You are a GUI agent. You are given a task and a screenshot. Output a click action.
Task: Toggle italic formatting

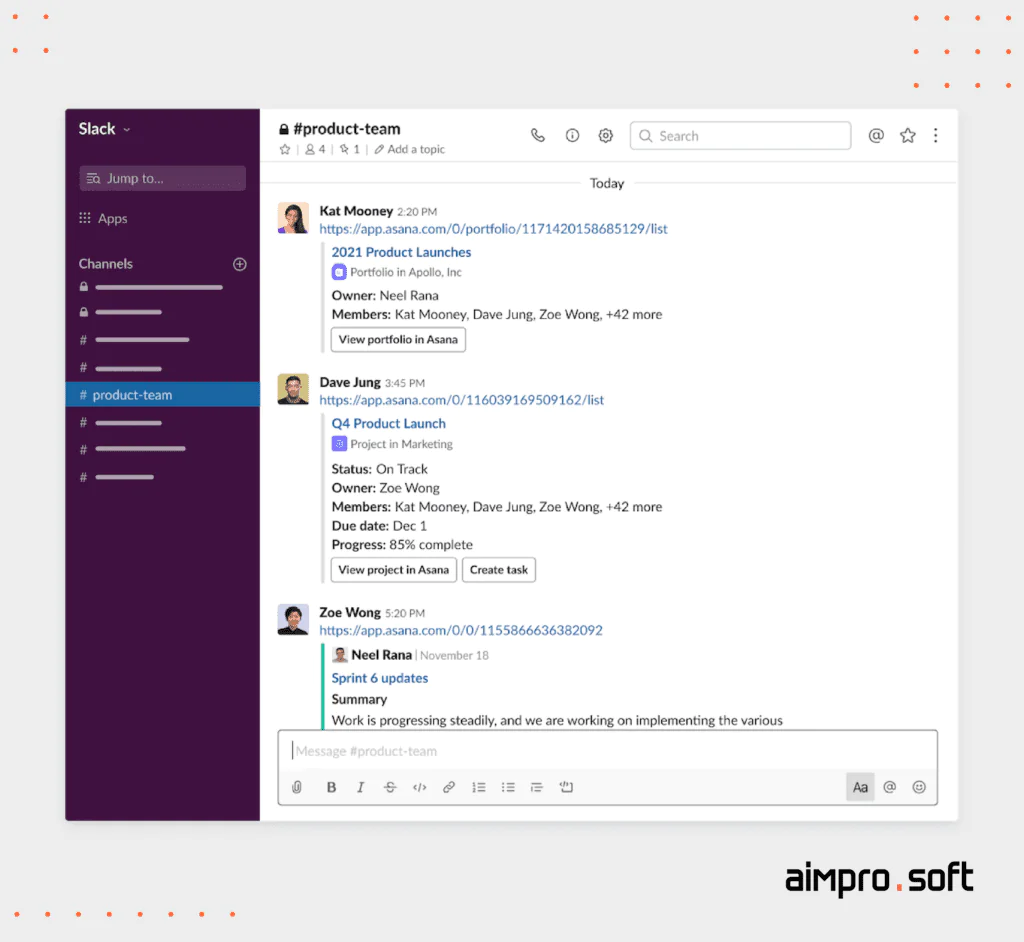pyautogui.click(x=360, y=787)
